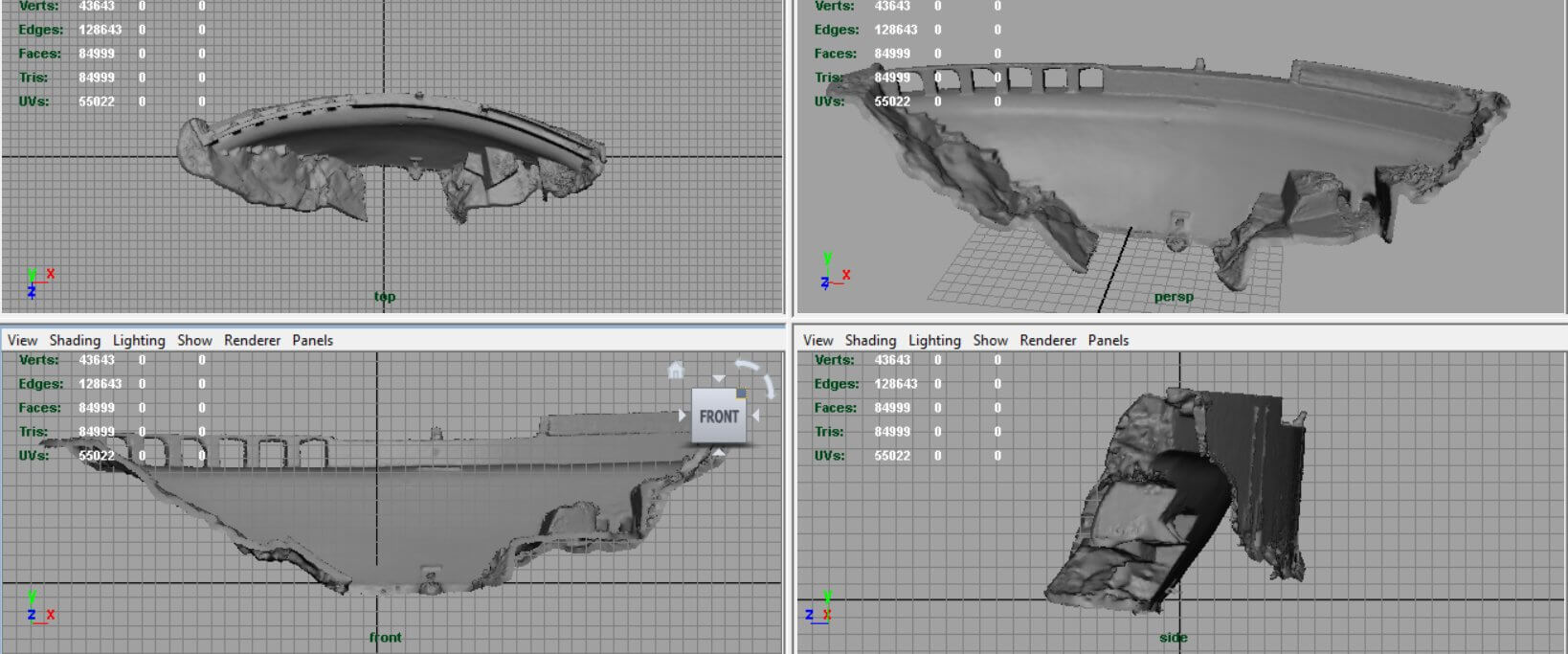
Task: Click the ViewCube home icon
Action: coord(676,370)
